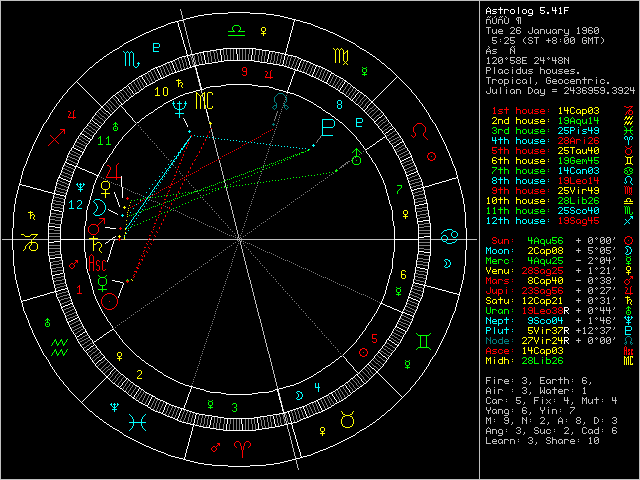Click the "Placidus houses." line
Viewport: 640px width, 480px height.
pyautogui.click(x=533, y=71)
